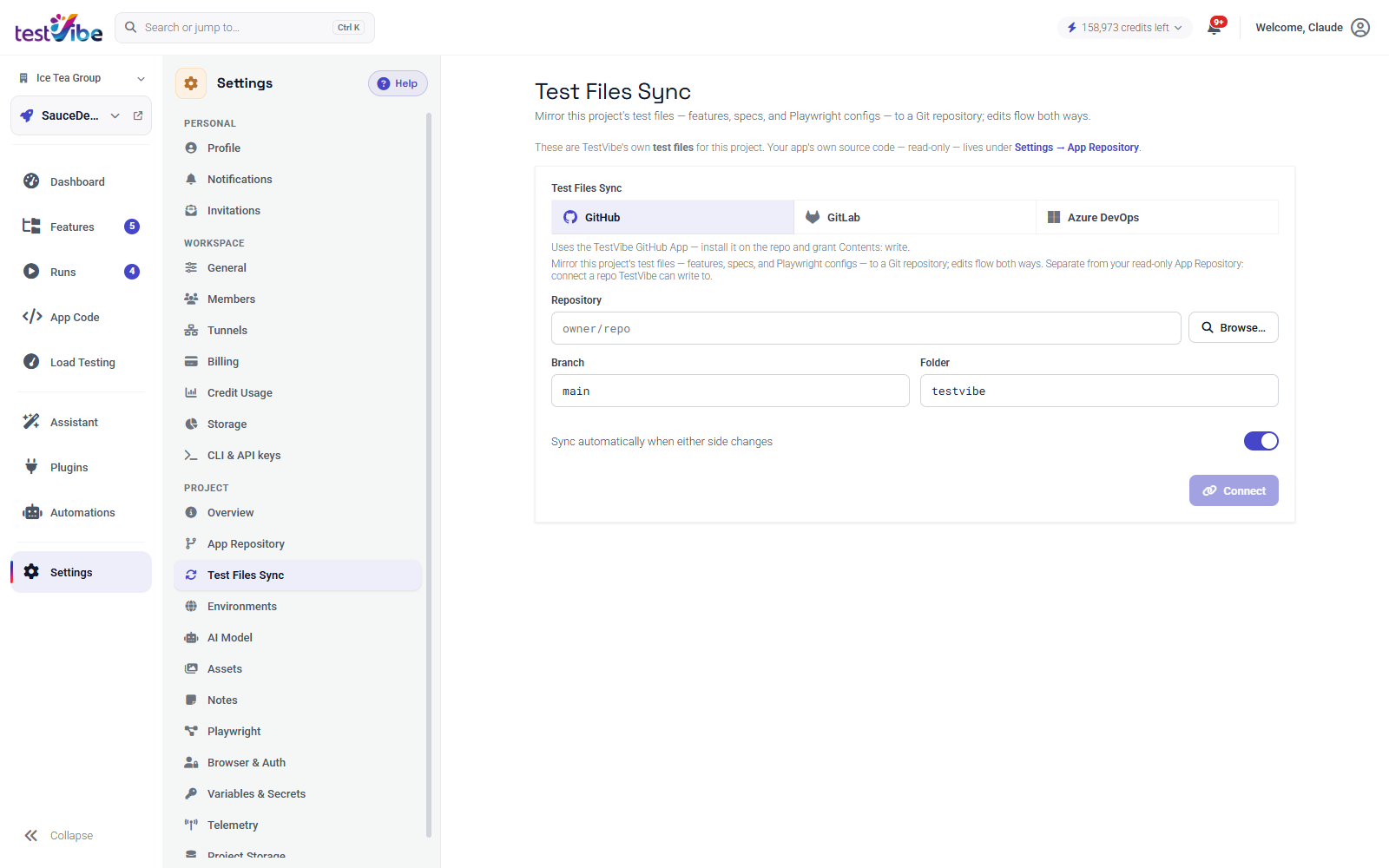
Task: Open Notifications settings
Action: [x=299, y=179]
